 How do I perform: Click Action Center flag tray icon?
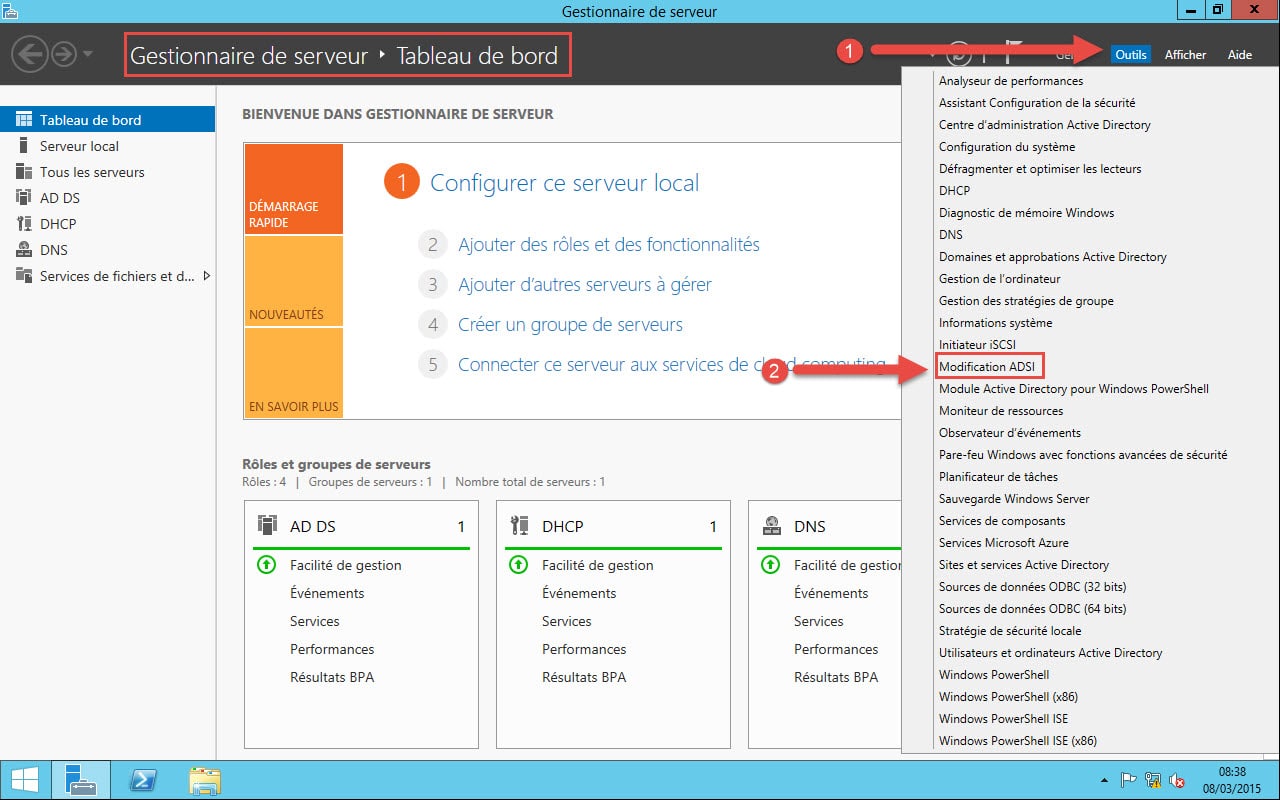coord(1128,780)
